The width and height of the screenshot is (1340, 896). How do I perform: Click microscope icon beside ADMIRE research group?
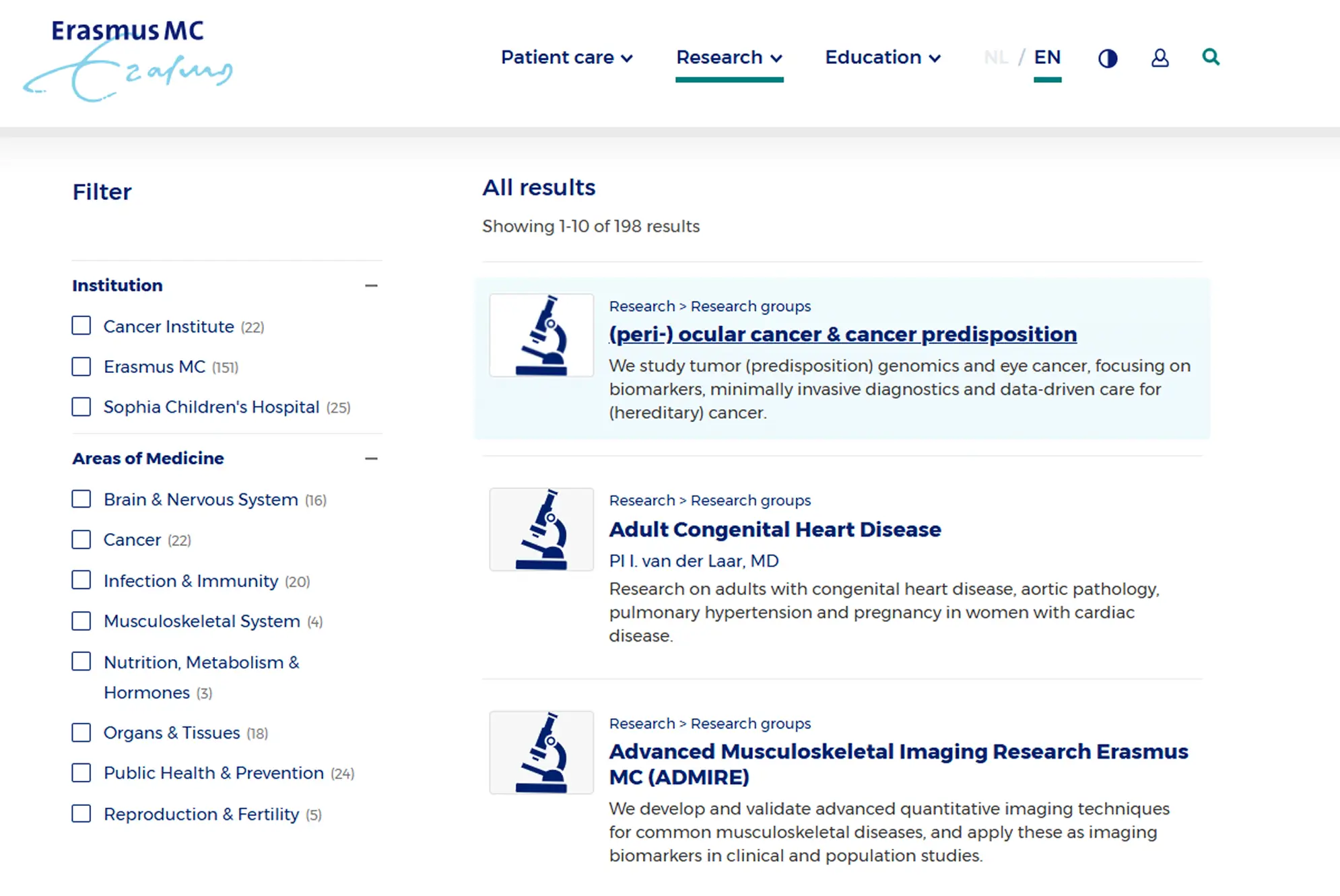[541, 753]
